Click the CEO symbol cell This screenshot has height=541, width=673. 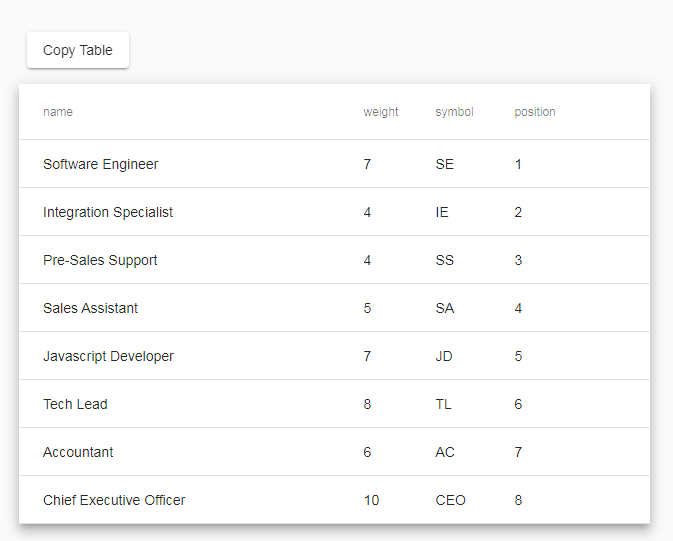pos(451,500)
